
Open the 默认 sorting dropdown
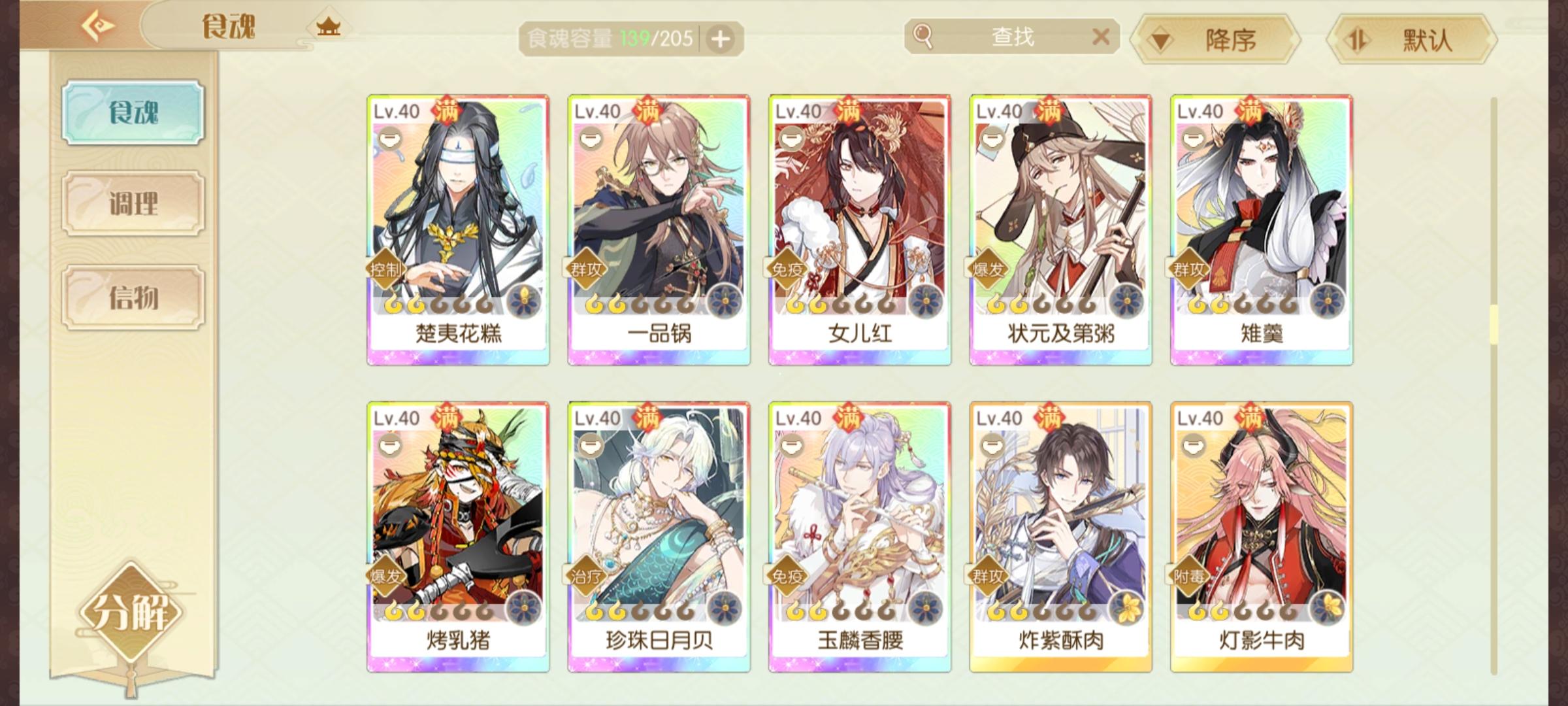tap(1412, 41)
